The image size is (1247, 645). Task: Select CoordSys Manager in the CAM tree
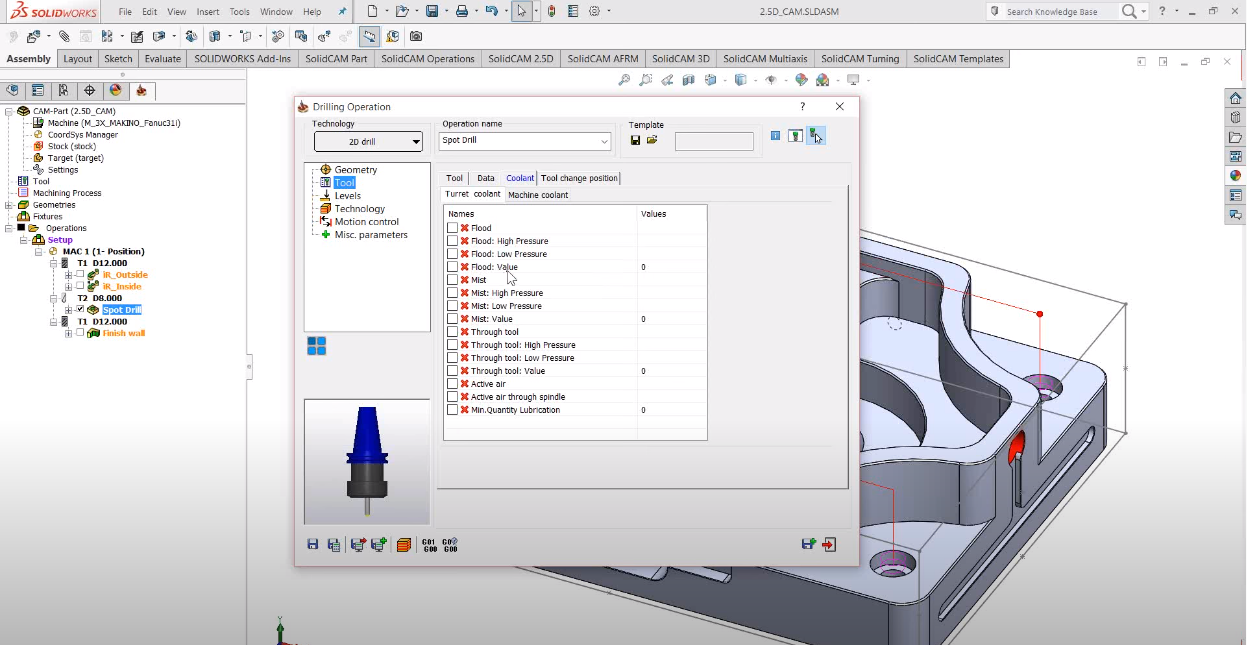click(x=83, y=135)
